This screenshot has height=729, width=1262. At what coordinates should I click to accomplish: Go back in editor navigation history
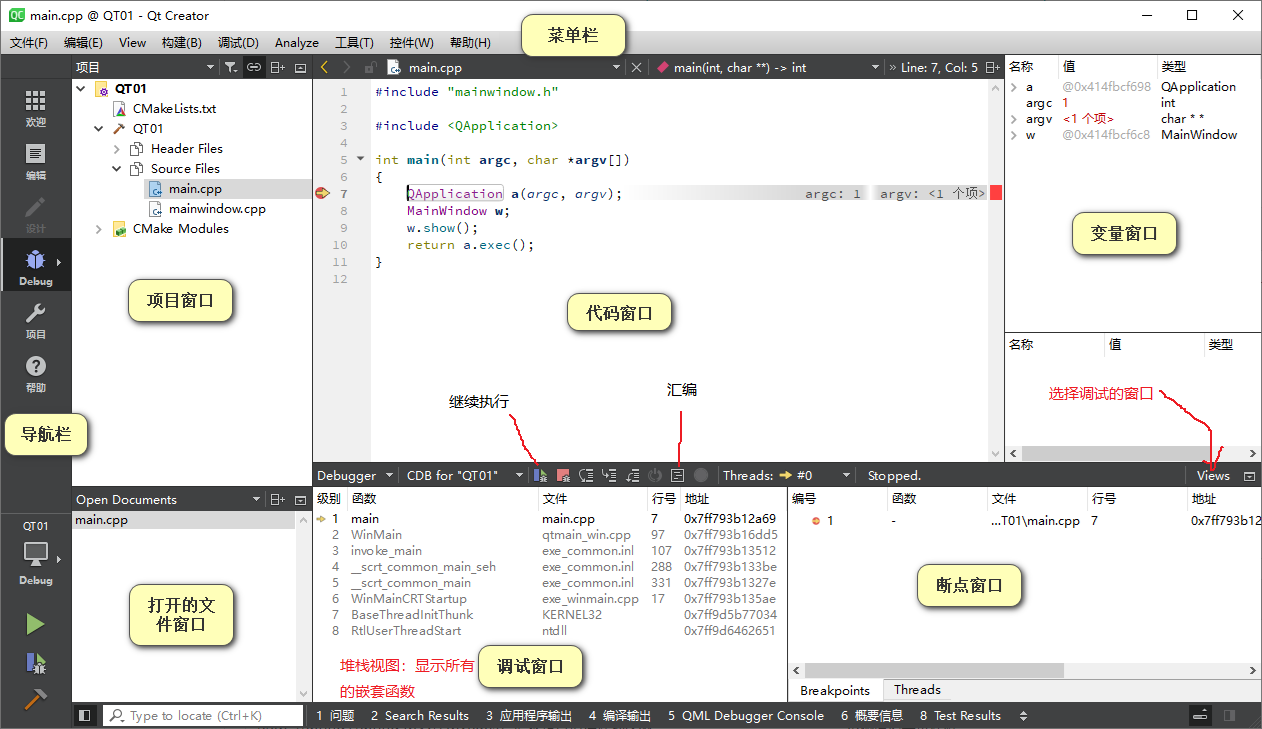point(325,67)
